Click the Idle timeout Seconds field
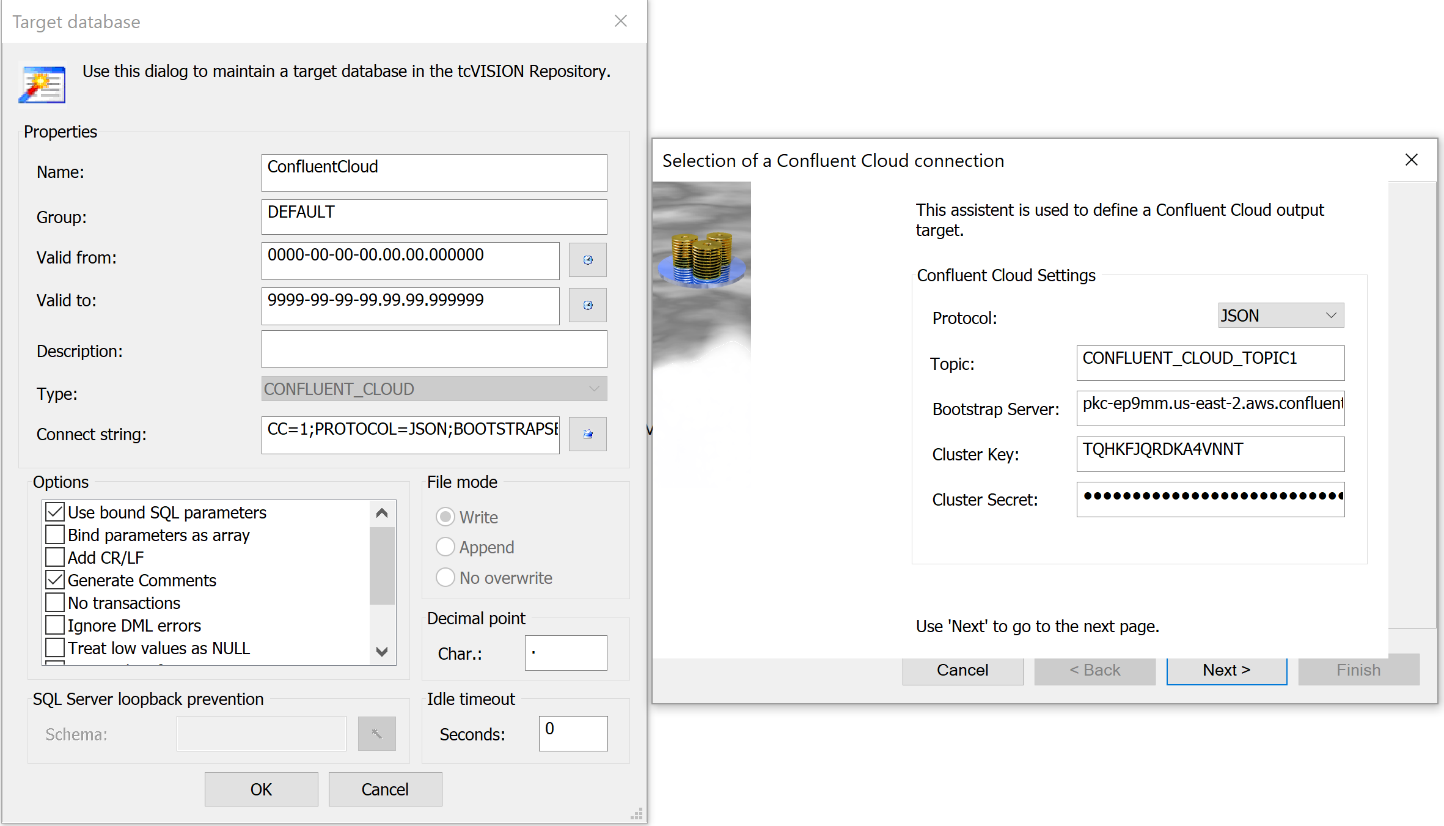The image size is (1444, 826). (x=573, y=734)
